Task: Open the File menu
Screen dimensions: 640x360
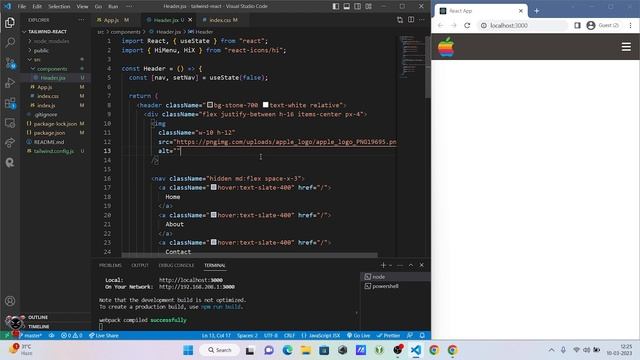Action: pyautogui.click(x=22, y=7)
